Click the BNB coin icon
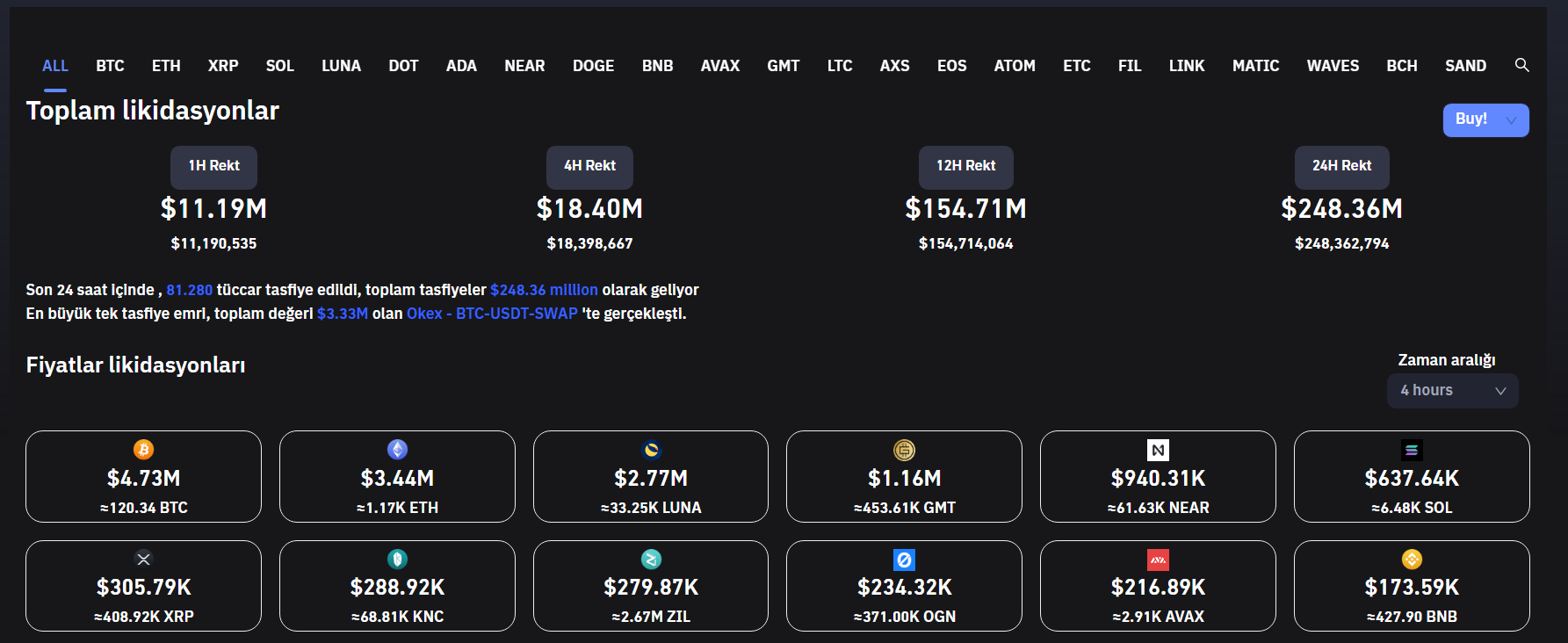Image resolution: width=1568 pixels, height=643 pixels. (x=1412, y=560)
